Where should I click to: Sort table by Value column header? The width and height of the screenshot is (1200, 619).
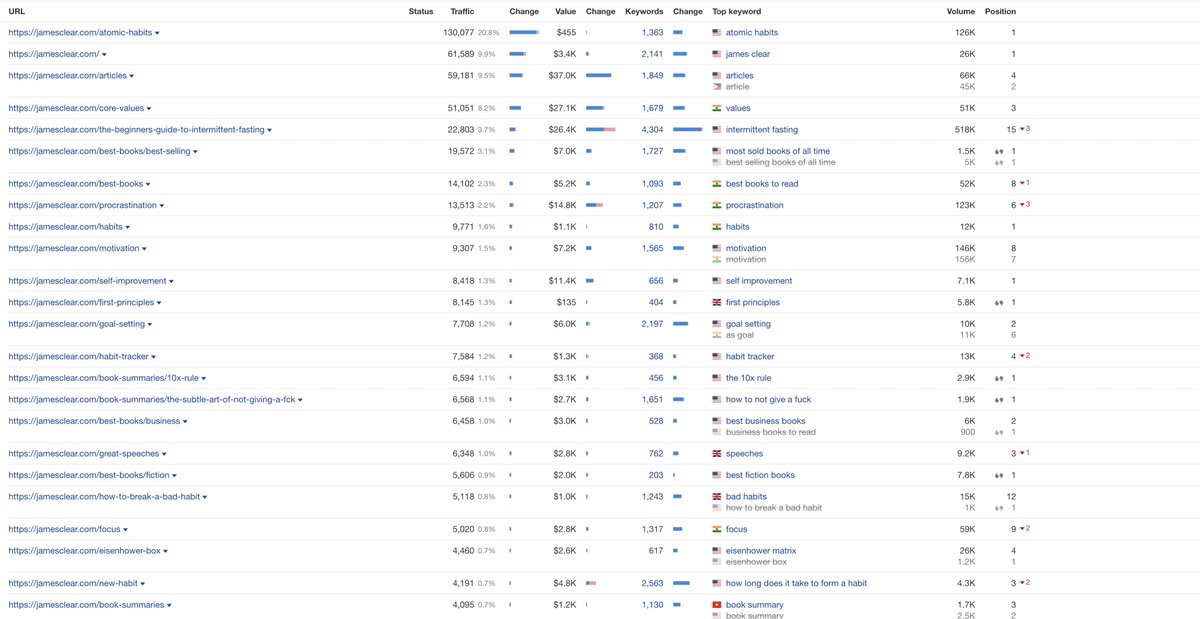[566, 12]
